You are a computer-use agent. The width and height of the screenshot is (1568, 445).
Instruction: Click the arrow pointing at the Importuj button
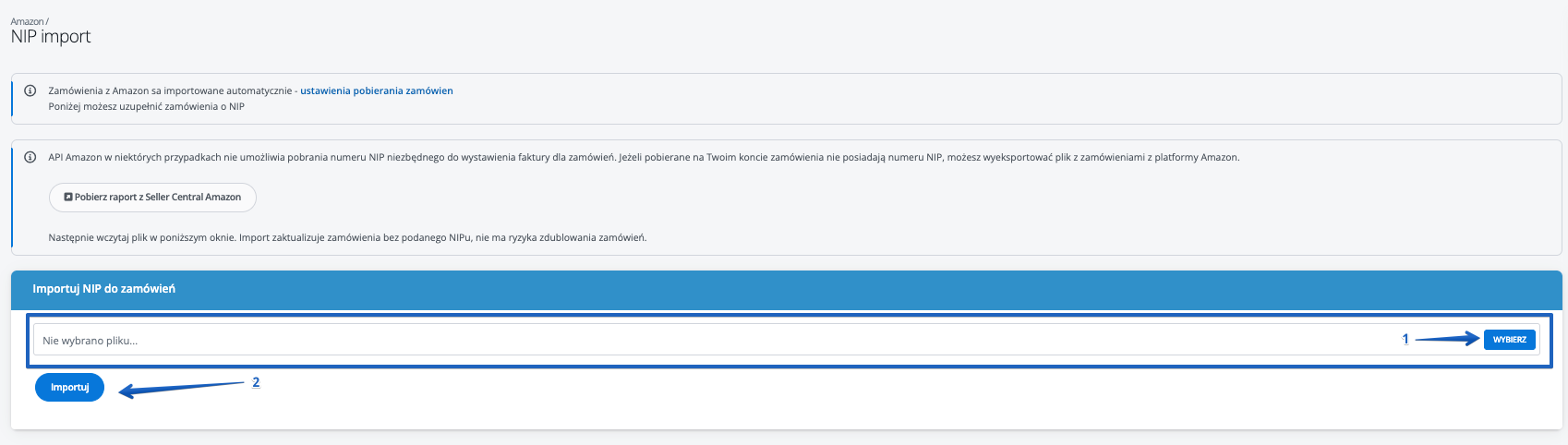pos(181,389)
